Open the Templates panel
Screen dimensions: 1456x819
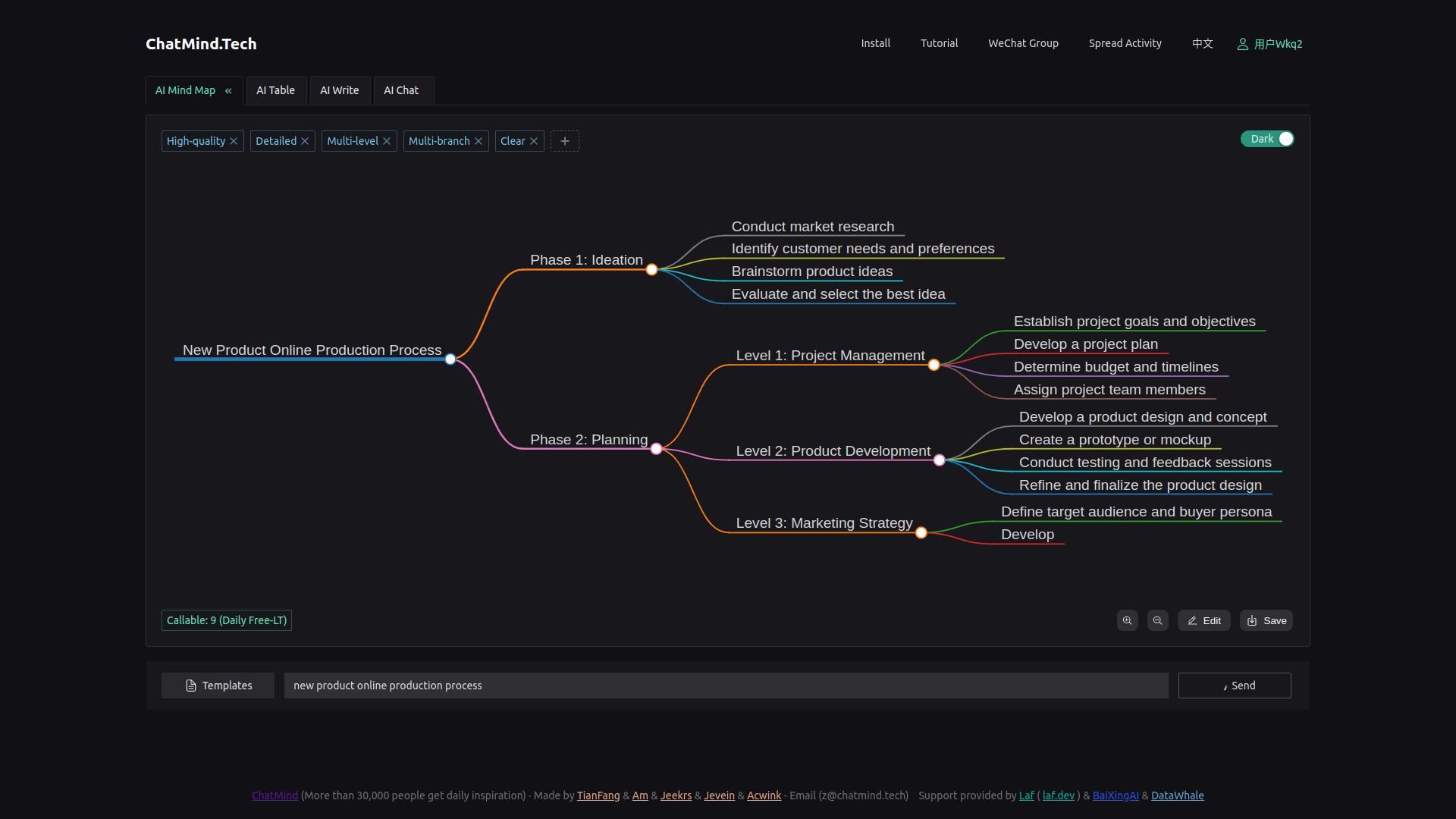[x=218, y=686]
